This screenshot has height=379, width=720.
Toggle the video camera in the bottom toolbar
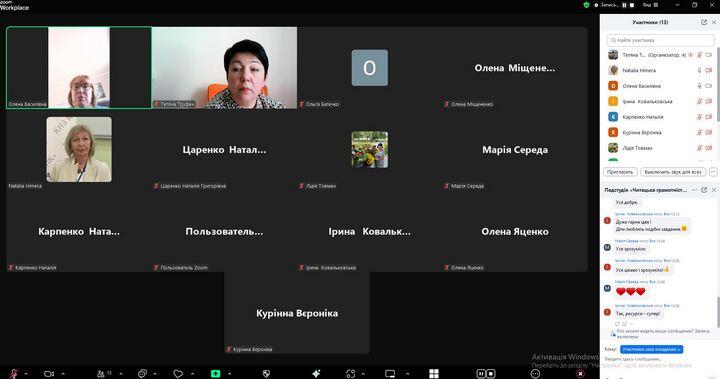(x=49, y=373)
